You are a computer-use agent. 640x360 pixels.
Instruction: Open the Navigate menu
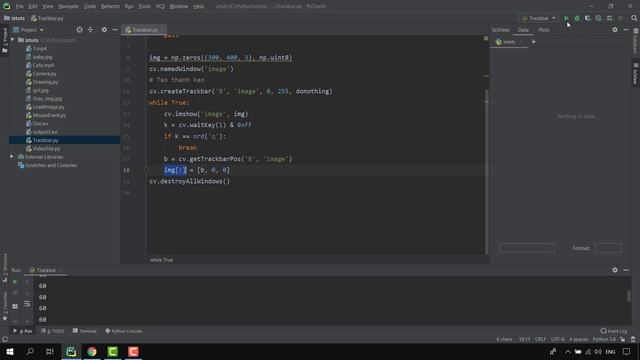(68, 7)
